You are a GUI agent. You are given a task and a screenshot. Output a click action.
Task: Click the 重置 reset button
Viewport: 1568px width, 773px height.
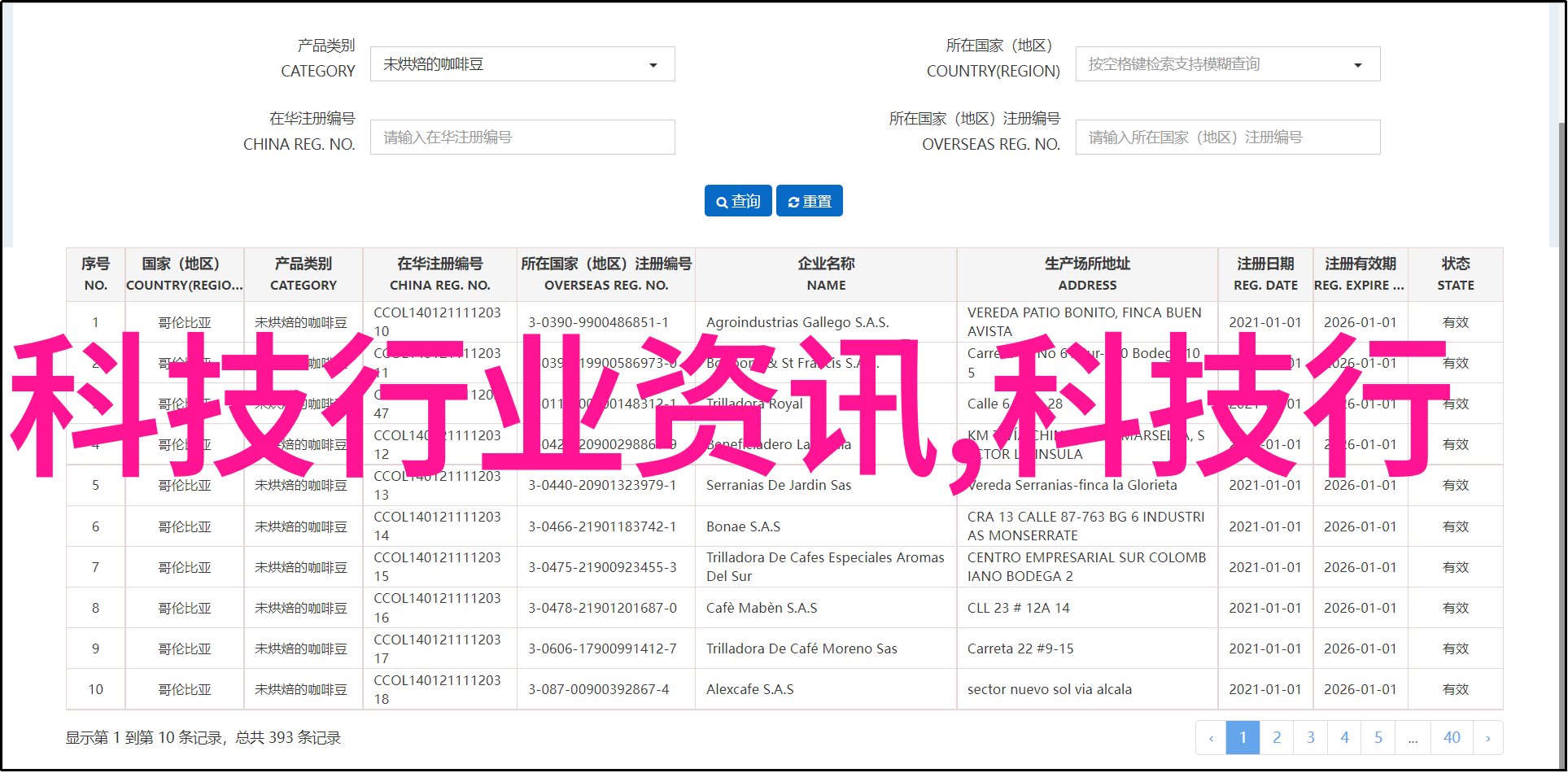click(x=810, y=201)
